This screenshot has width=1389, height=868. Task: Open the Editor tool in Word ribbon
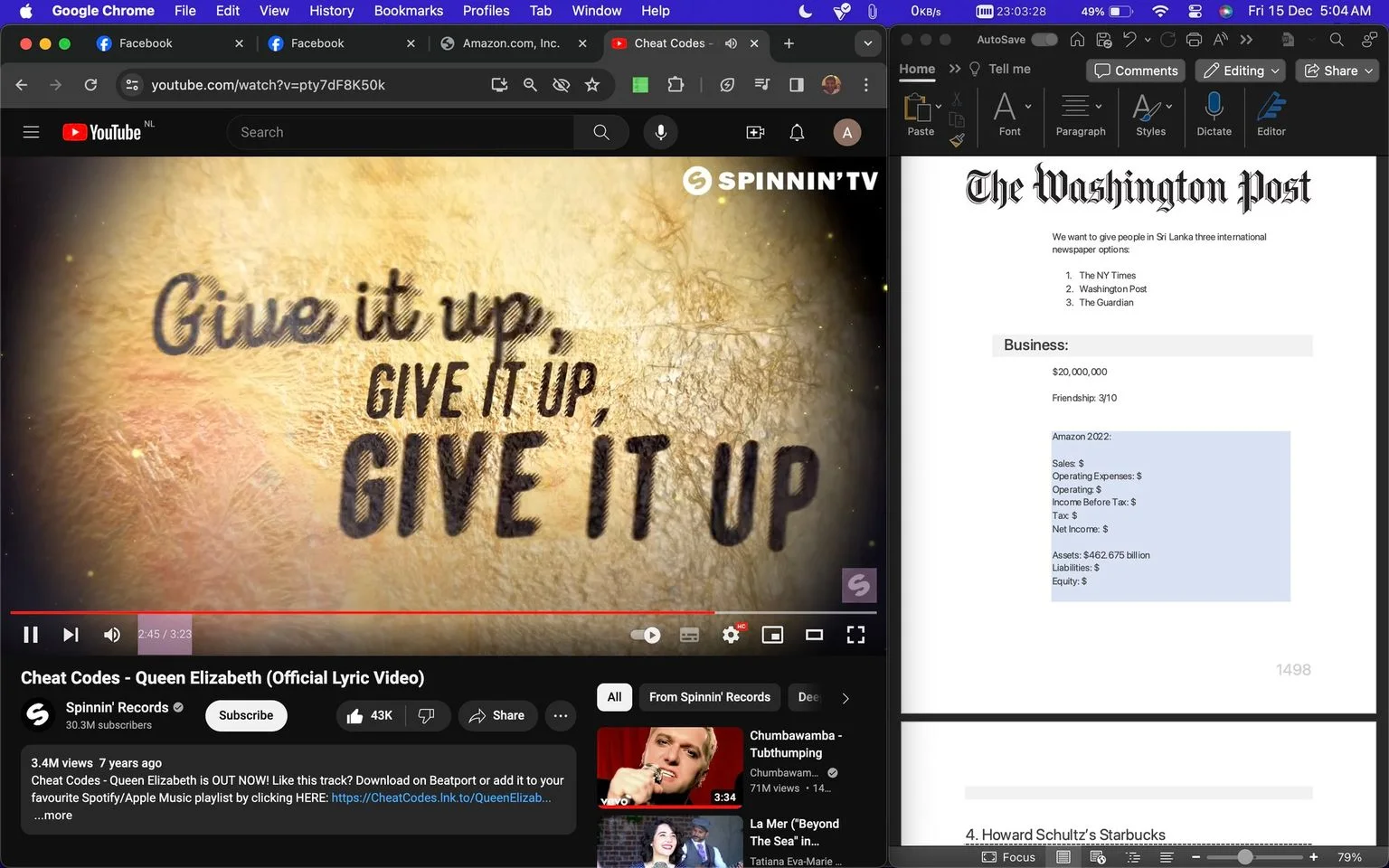[1271, 114]
